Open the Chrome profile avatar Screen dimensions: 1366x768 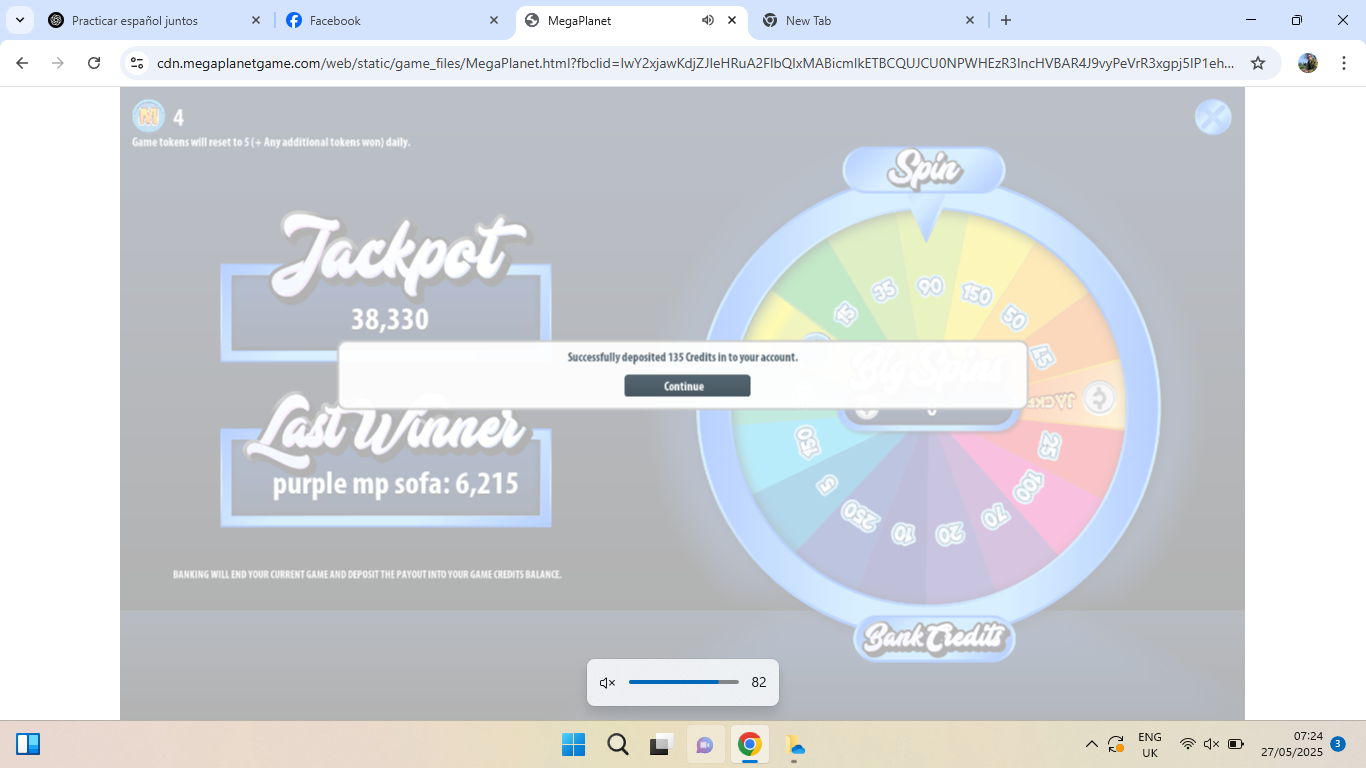click(1308, 63)
